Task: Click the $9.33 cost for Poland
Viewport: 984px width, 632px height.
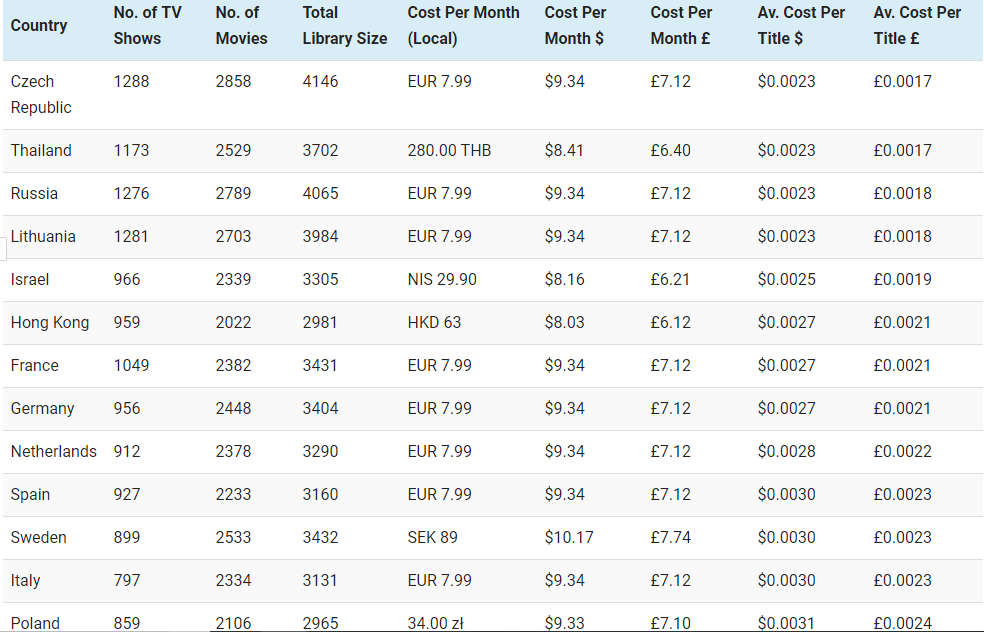Action: coord(565,623)
